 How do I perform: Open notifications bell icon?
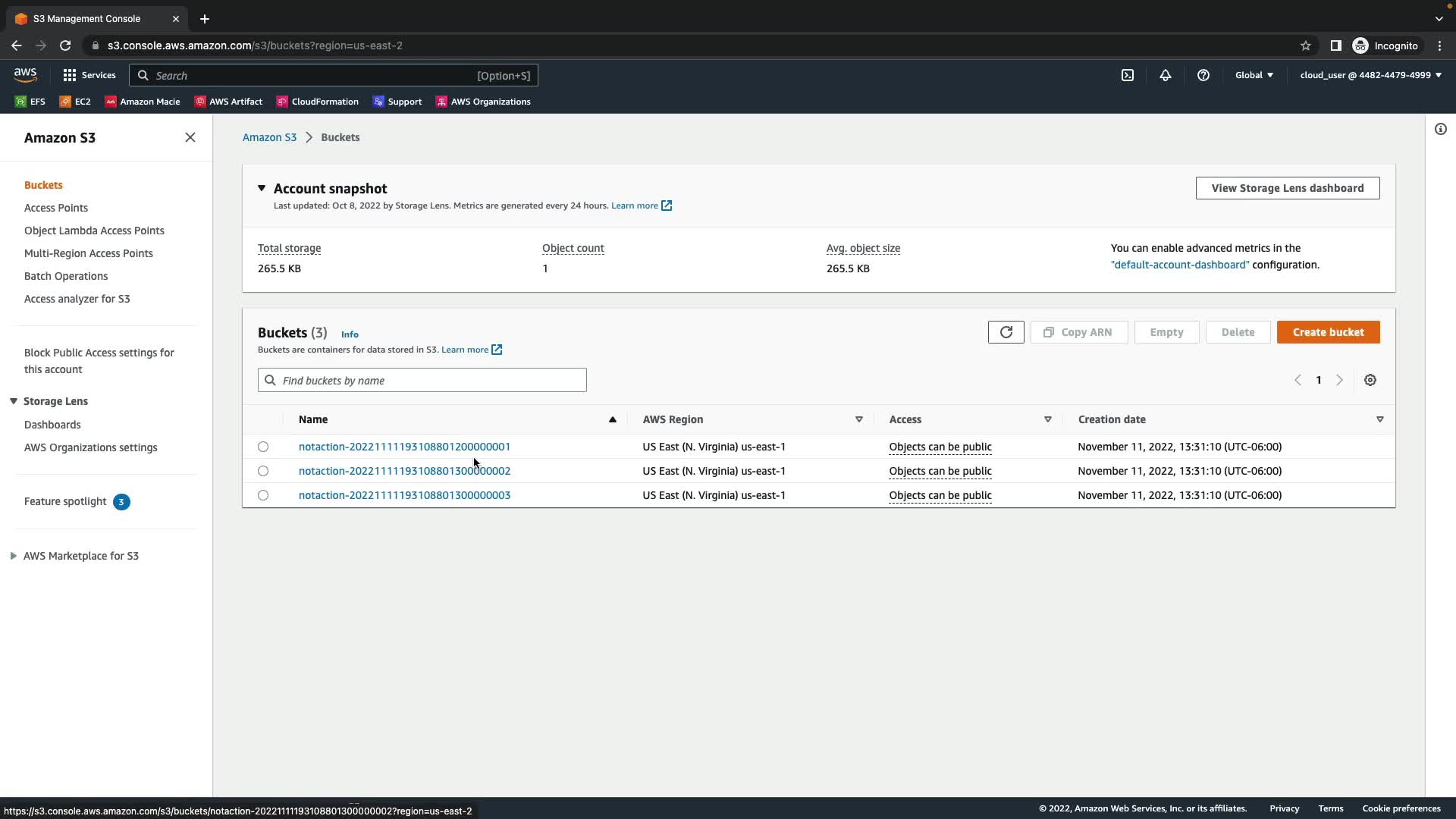click(1166, 75)
